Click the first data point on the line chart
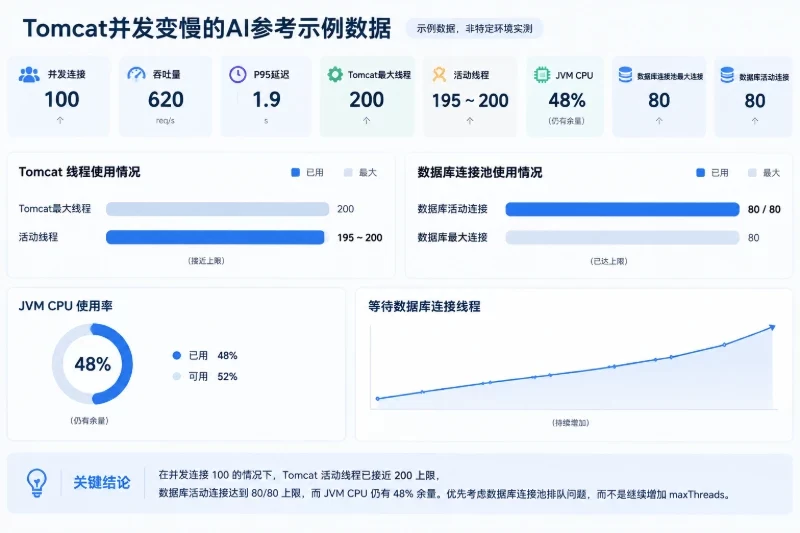800x533 pixels. [x=378, y=399]
